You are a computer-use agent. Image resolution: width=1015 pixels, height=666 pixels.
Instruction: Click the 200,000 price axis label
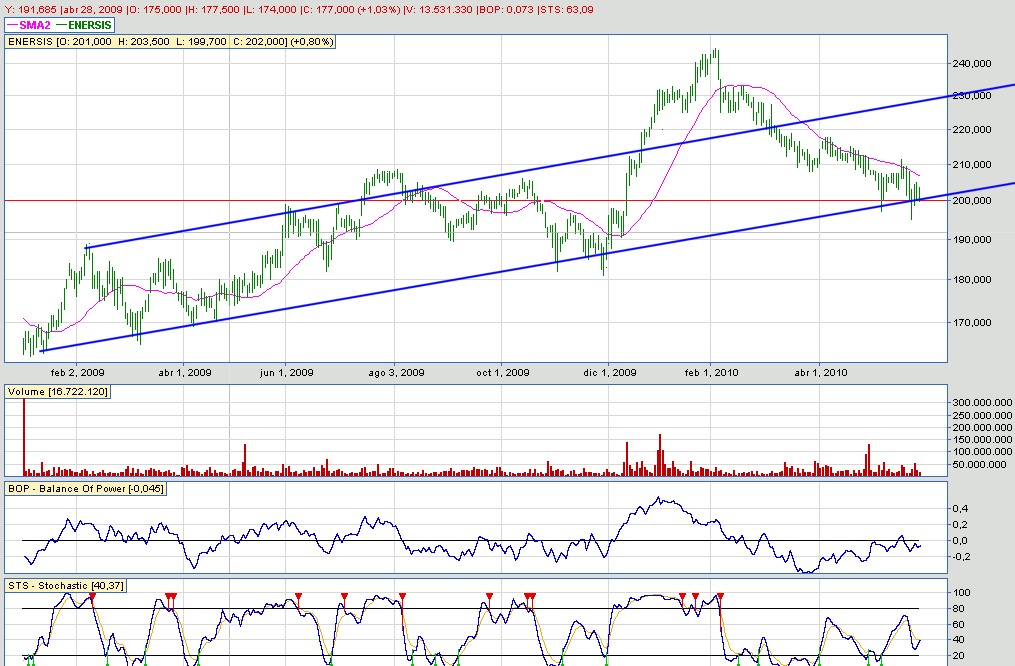972,201
